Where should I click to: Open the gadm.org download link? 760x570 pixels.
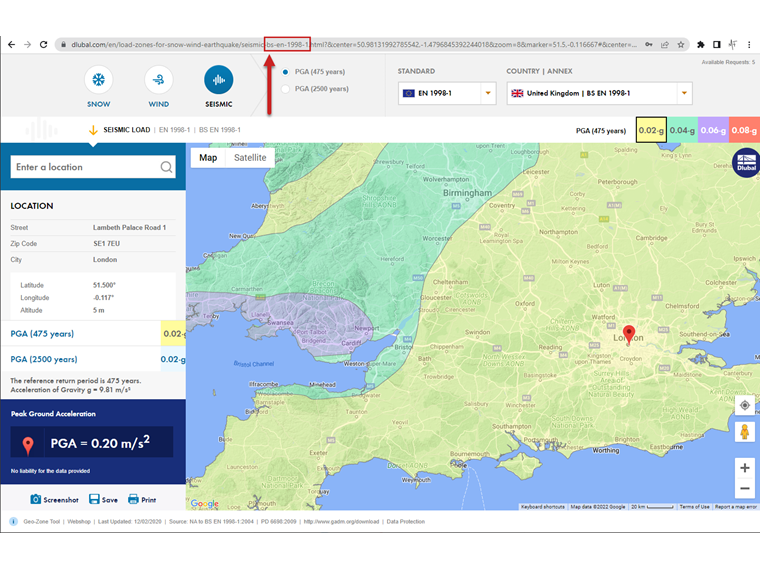[x=341, y=522]
